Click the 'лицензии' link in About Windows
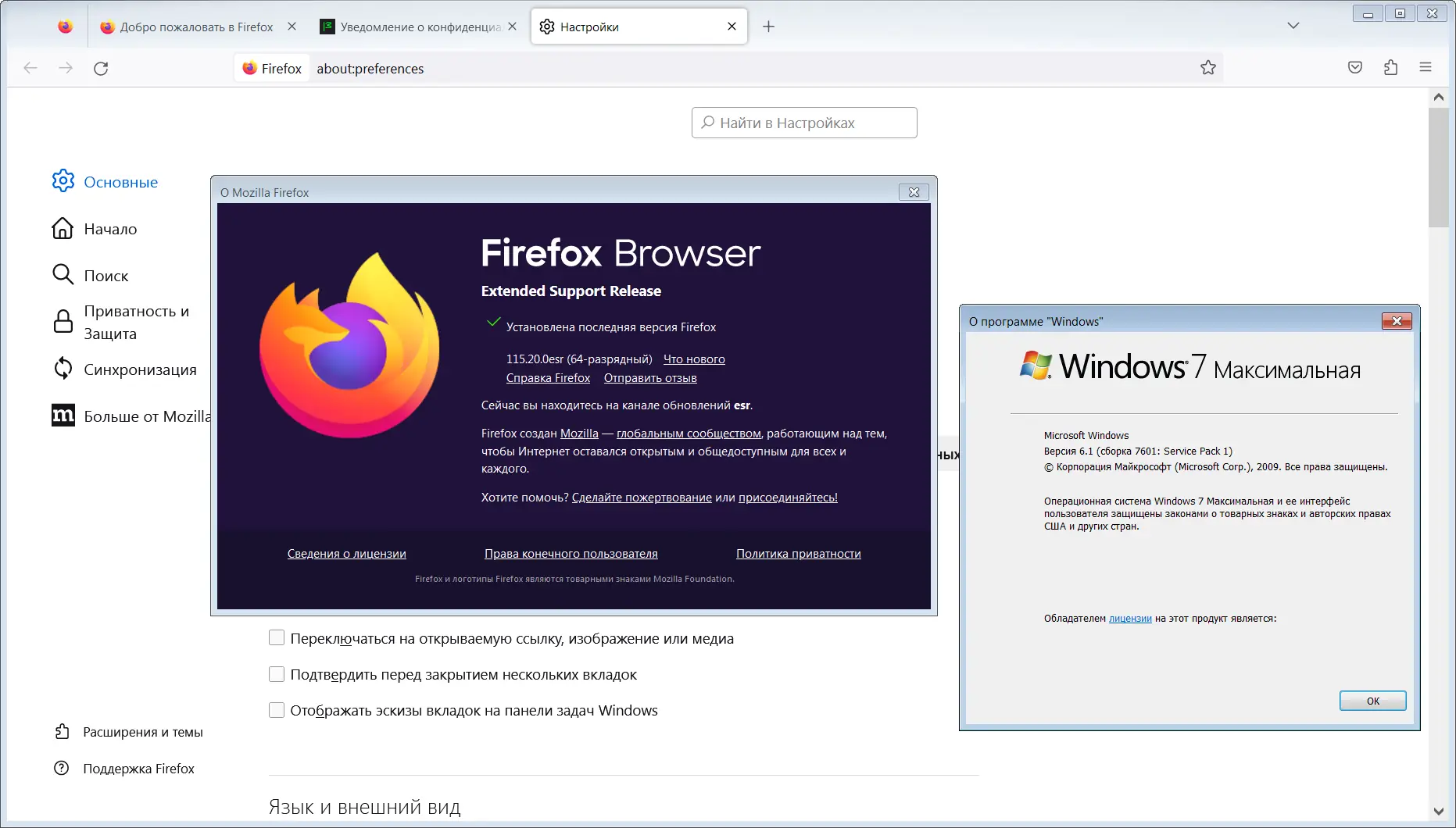1456x828 pixels. pos(1130,619)
